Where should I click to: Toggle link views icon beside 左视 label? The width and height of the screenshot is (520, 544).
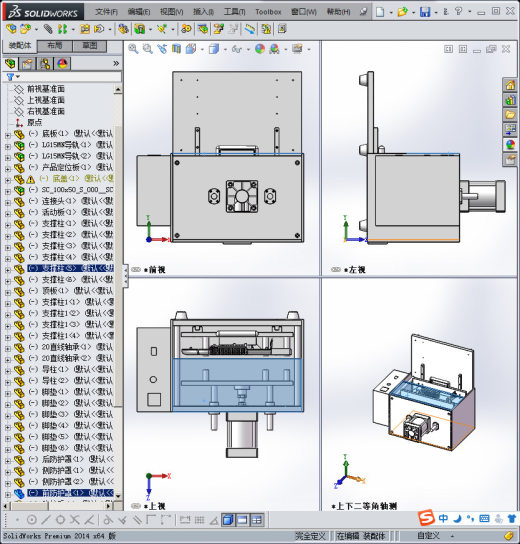(335, 270)
